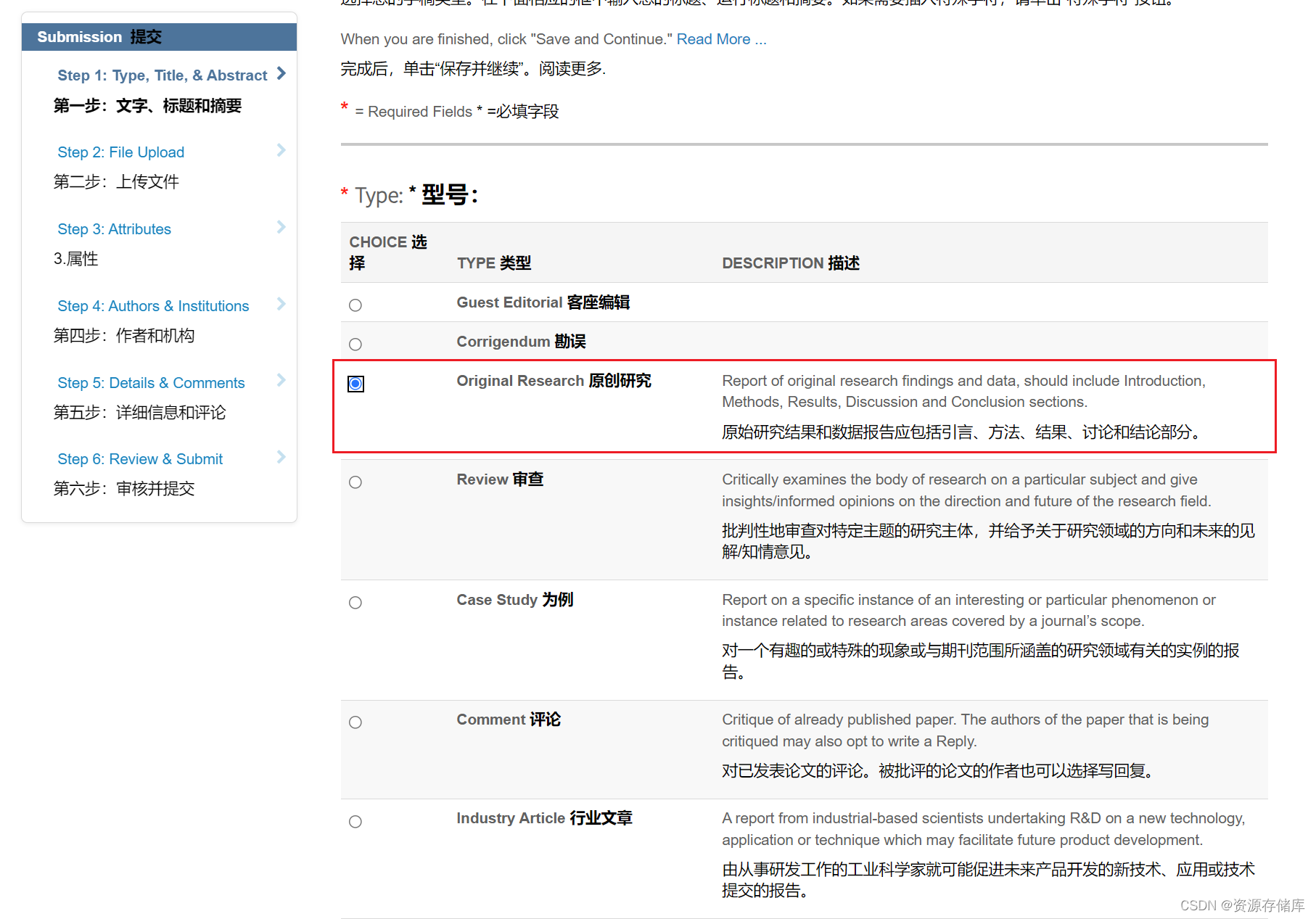Image resolution: width=1316 pixels, height=919 pixels.
Task: Navigate to Step 4: Authors & Institutions
Action: (153, 305)
